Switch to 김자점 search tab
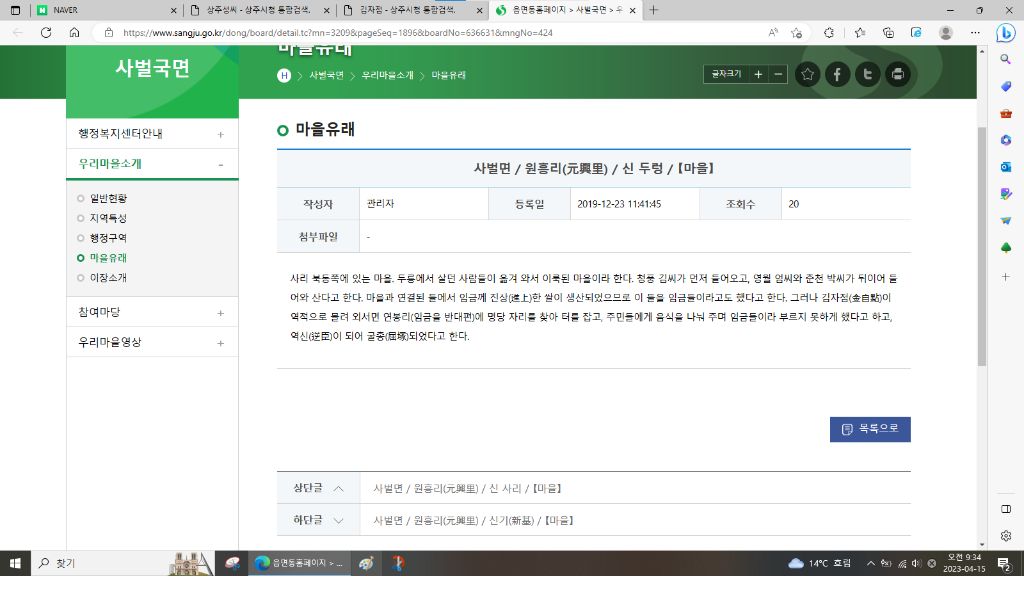This screenshot has height=603, width=1024. 413,10
